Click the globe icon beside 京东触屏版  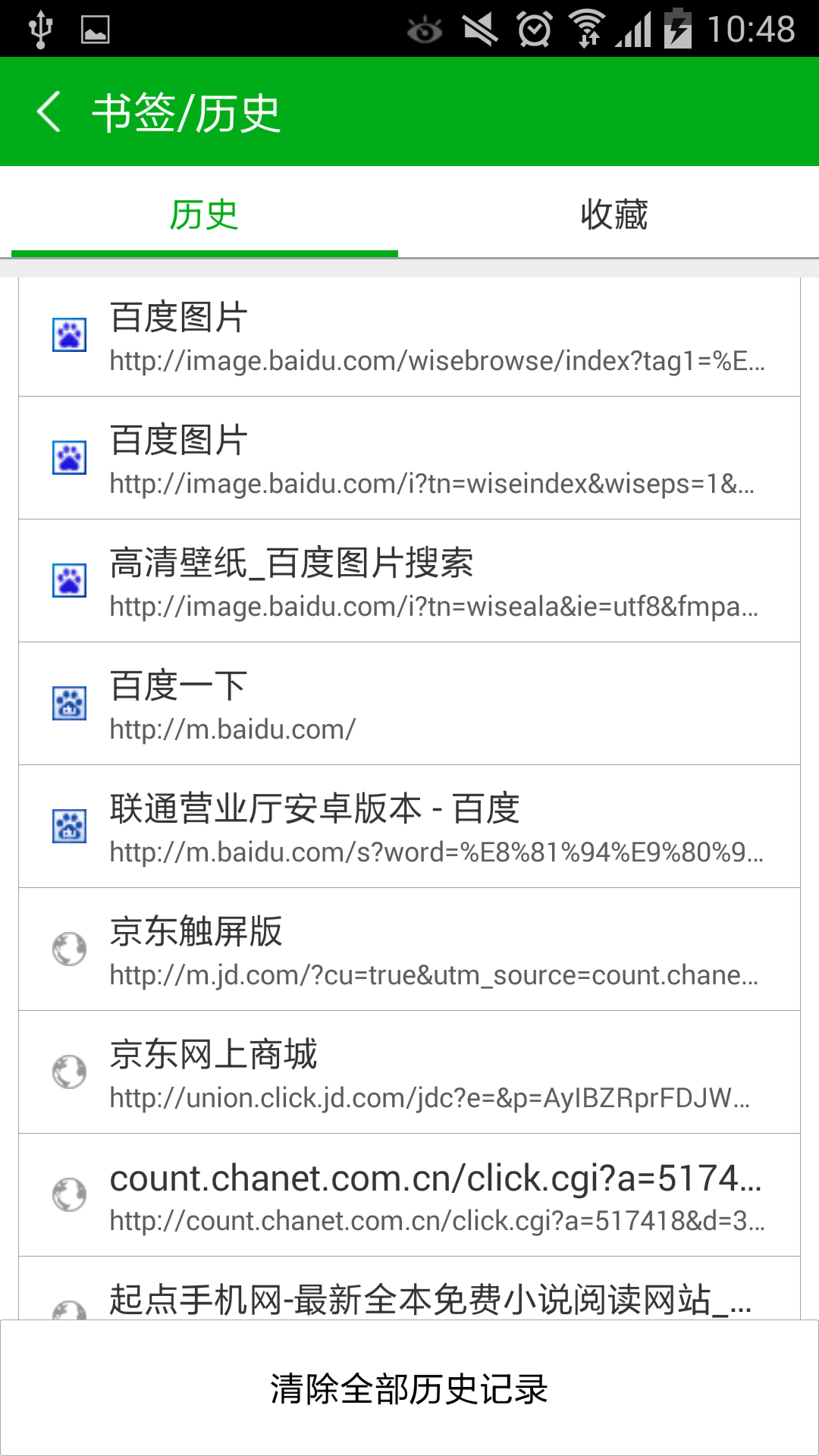(69, 949)
